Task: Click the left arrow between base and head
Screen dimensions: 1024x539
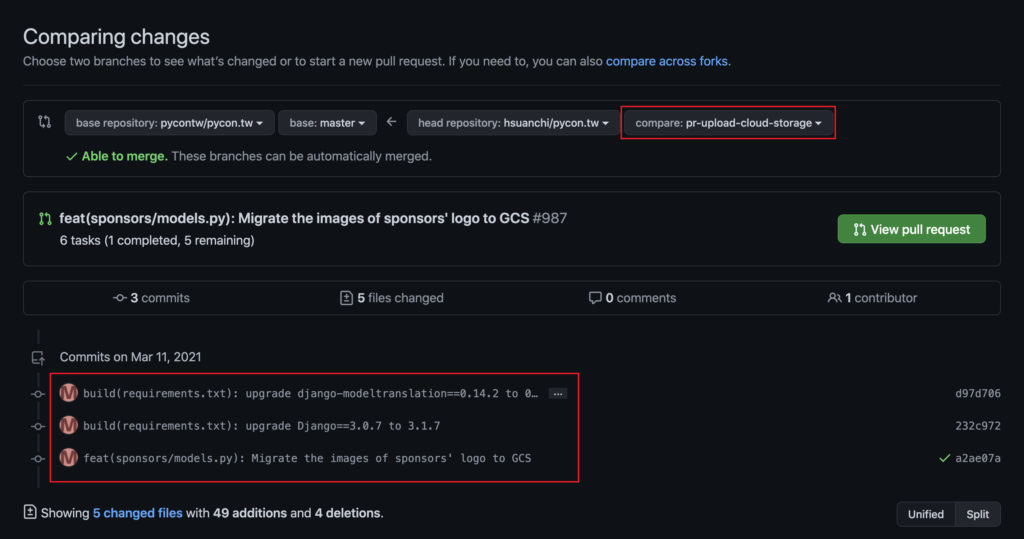Action: (391, 122)
